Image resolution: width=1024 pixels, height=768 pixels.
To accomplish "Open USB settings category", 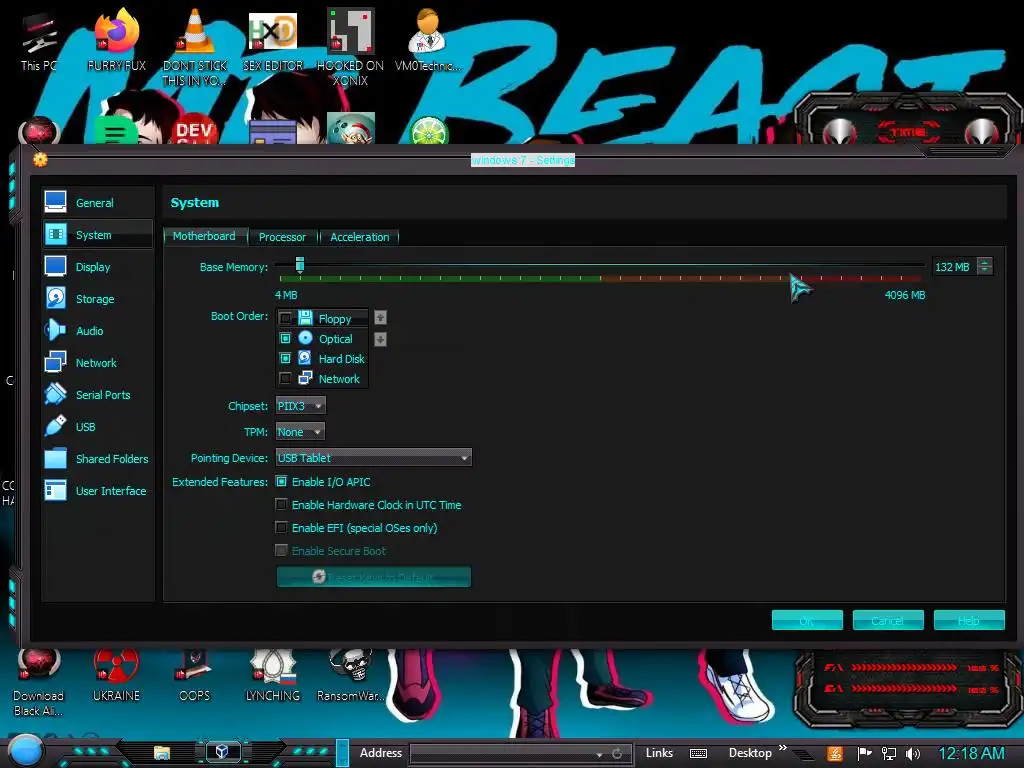I will pos(98,426).
